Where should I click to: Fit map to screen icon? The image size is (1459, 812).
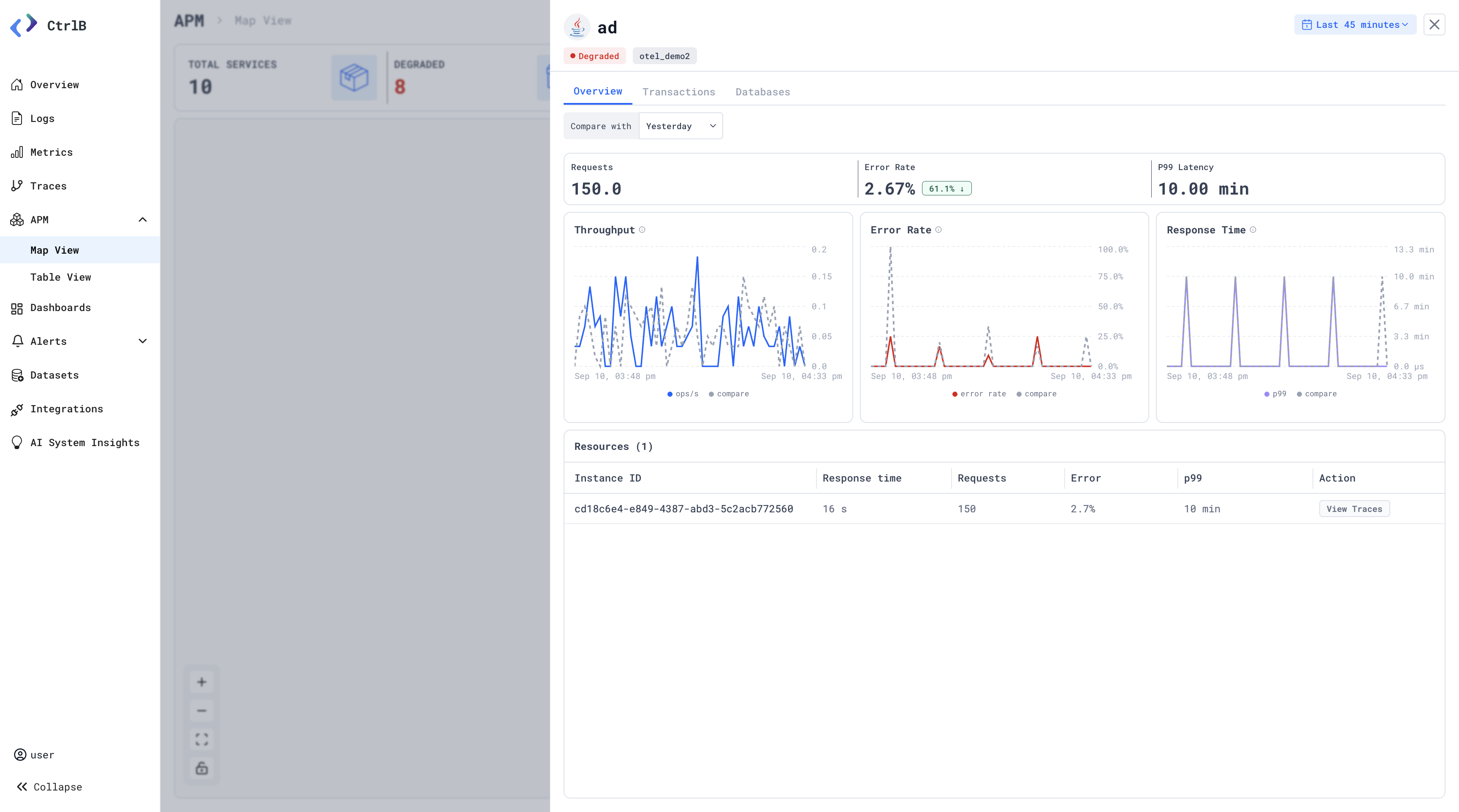click(202, 739)
